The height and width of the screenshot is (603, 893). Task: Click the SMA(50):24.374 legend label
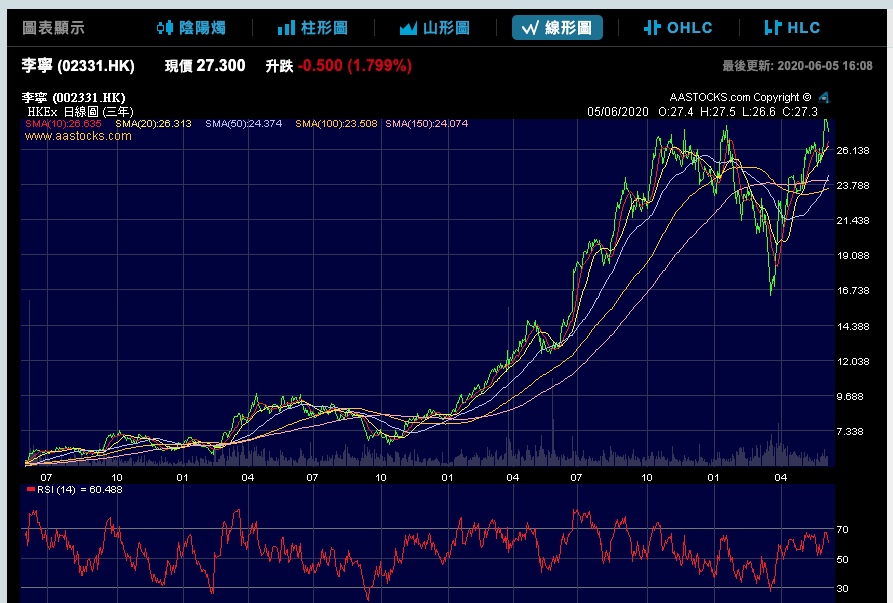[244, 124]
